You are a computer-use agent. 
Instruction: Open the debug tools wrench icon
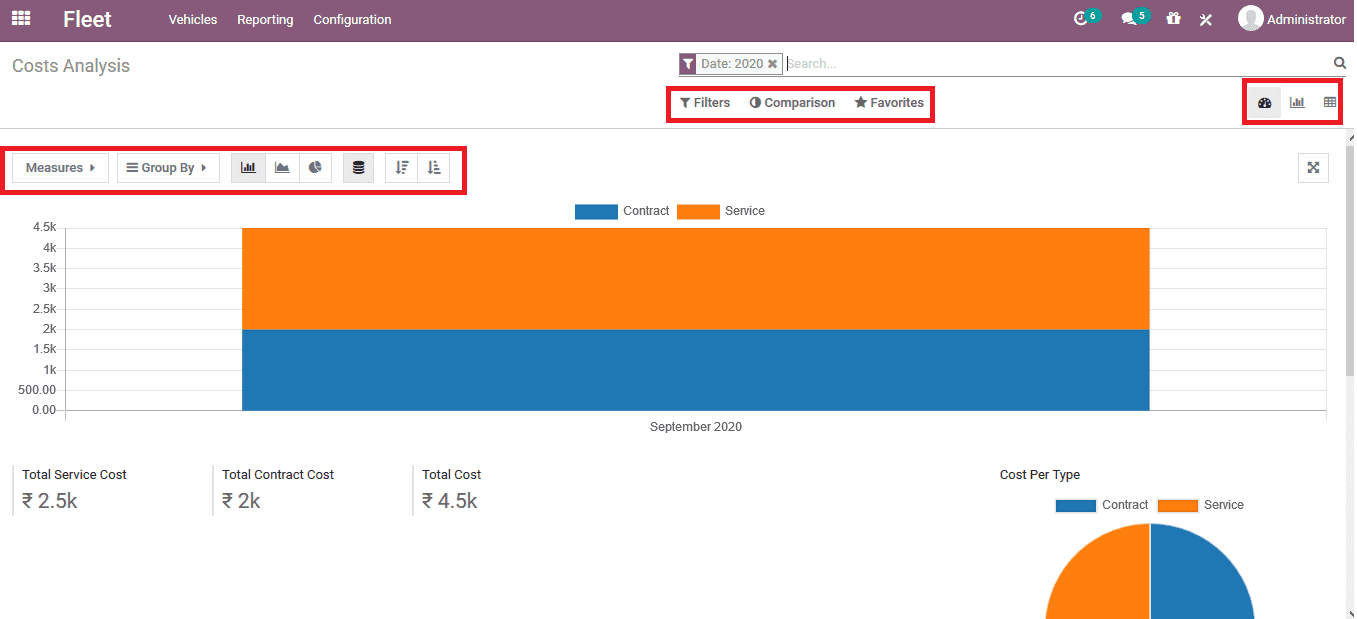(1206, 19)
